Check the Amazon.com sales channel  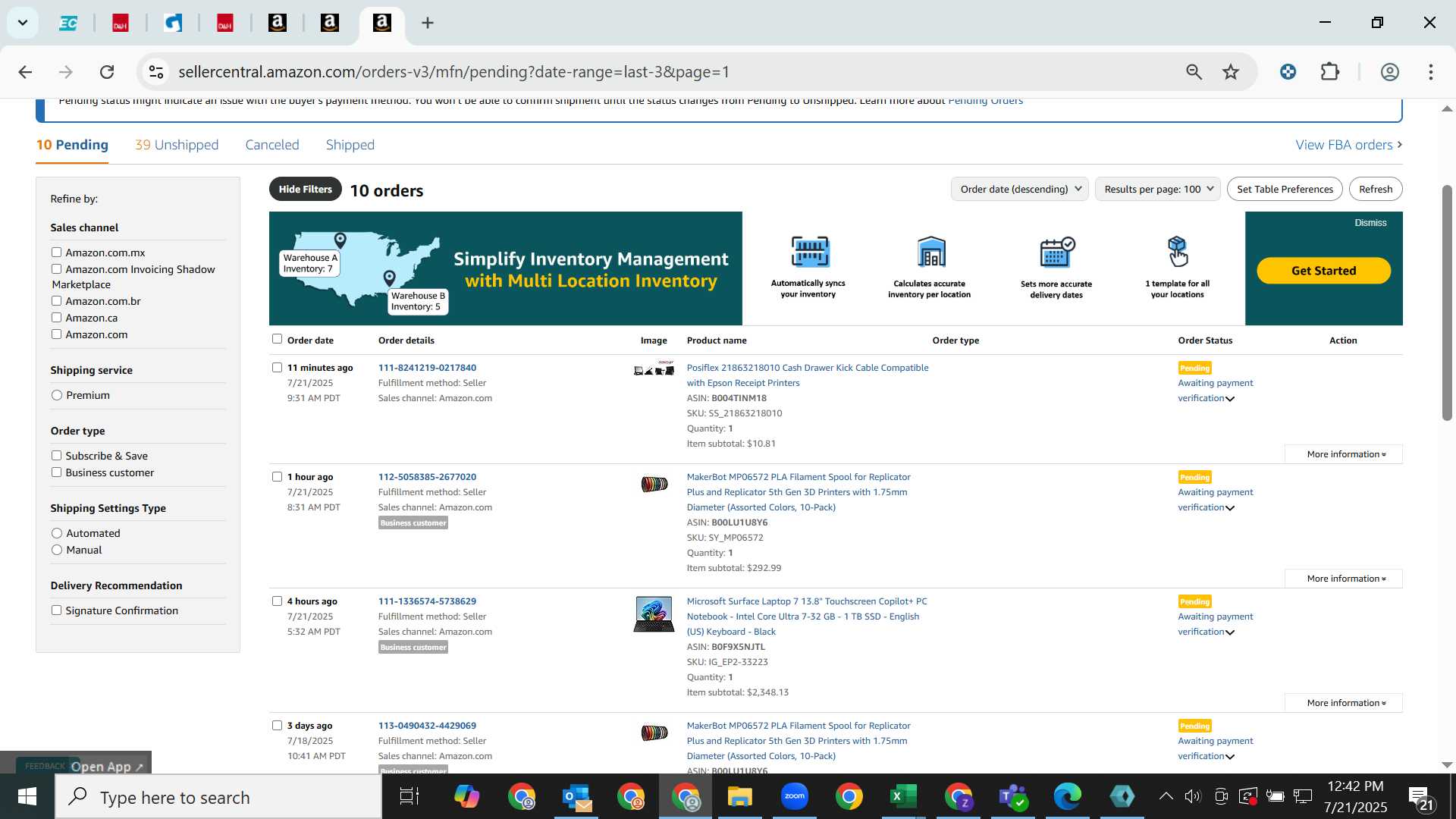[56, 334]
